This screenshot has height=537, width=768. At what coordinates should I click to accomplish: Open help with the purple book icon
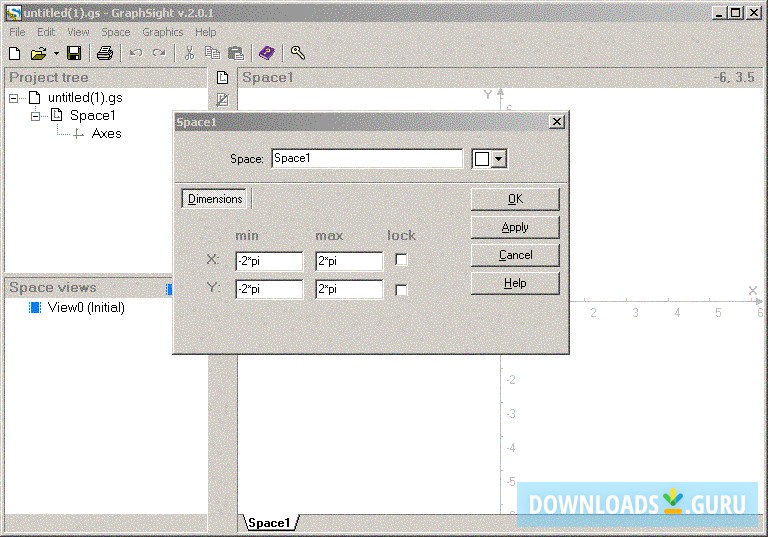(267, 53)
